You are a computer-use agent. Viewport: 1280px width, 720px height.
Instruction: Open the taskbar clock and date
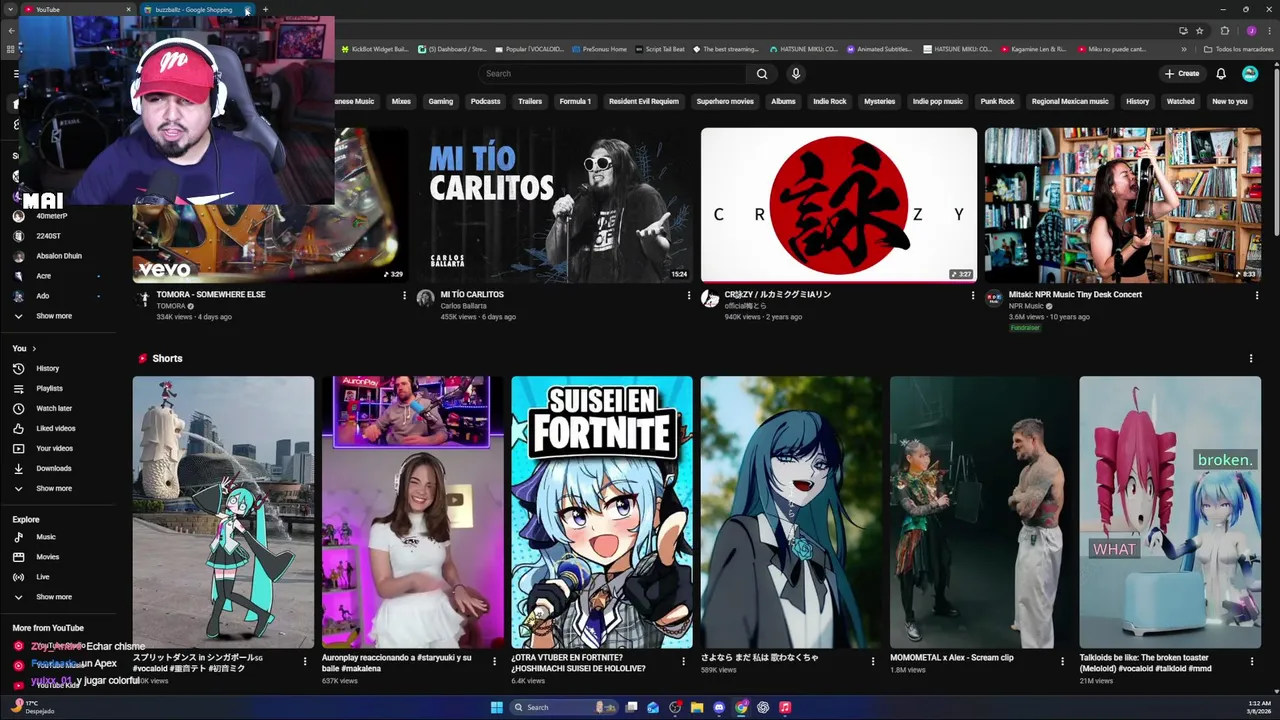(x=1259, y=707)
